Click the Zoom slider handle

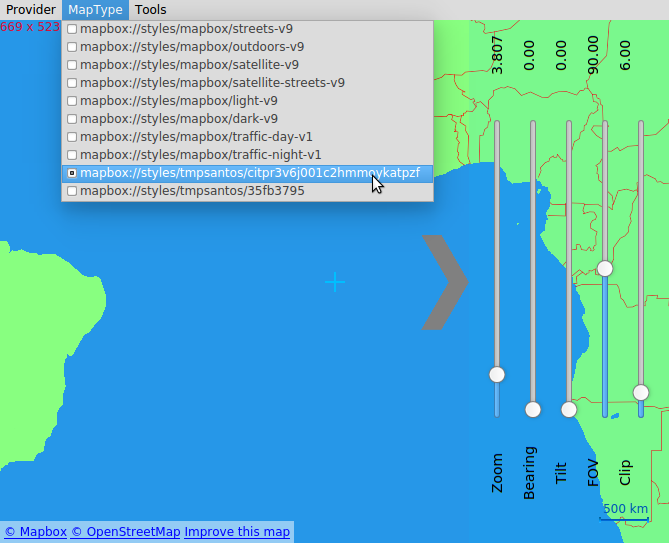(497, 375)
